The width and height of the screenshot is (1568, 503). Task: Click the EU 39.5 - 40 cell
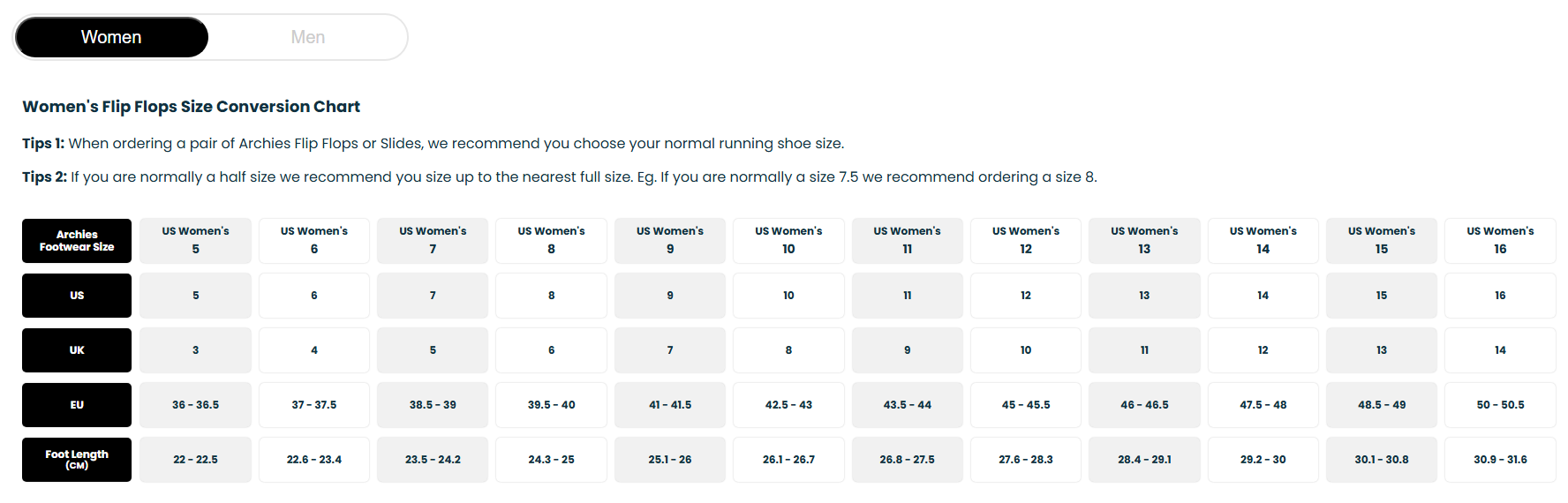551,405
